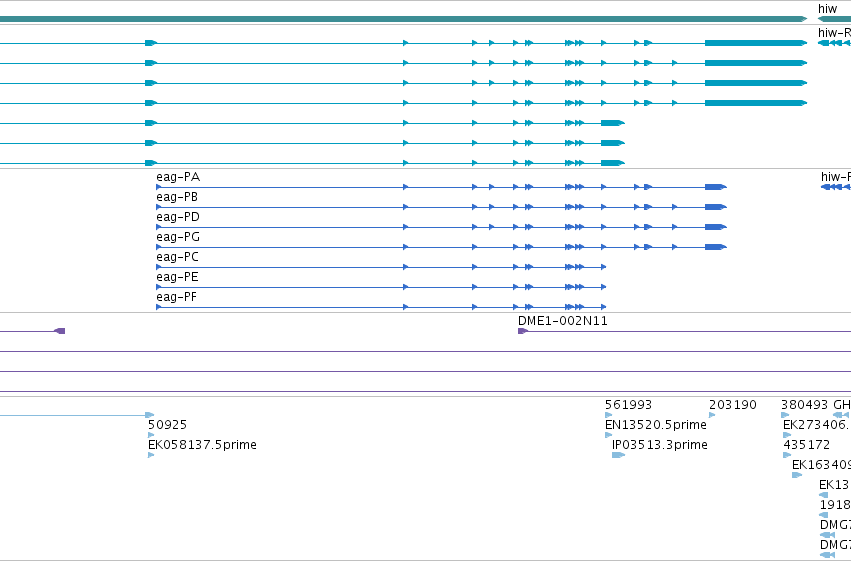Click the "hiw" gene label
The height and width of the screenshot is (561, 851).
pos(827,9)
